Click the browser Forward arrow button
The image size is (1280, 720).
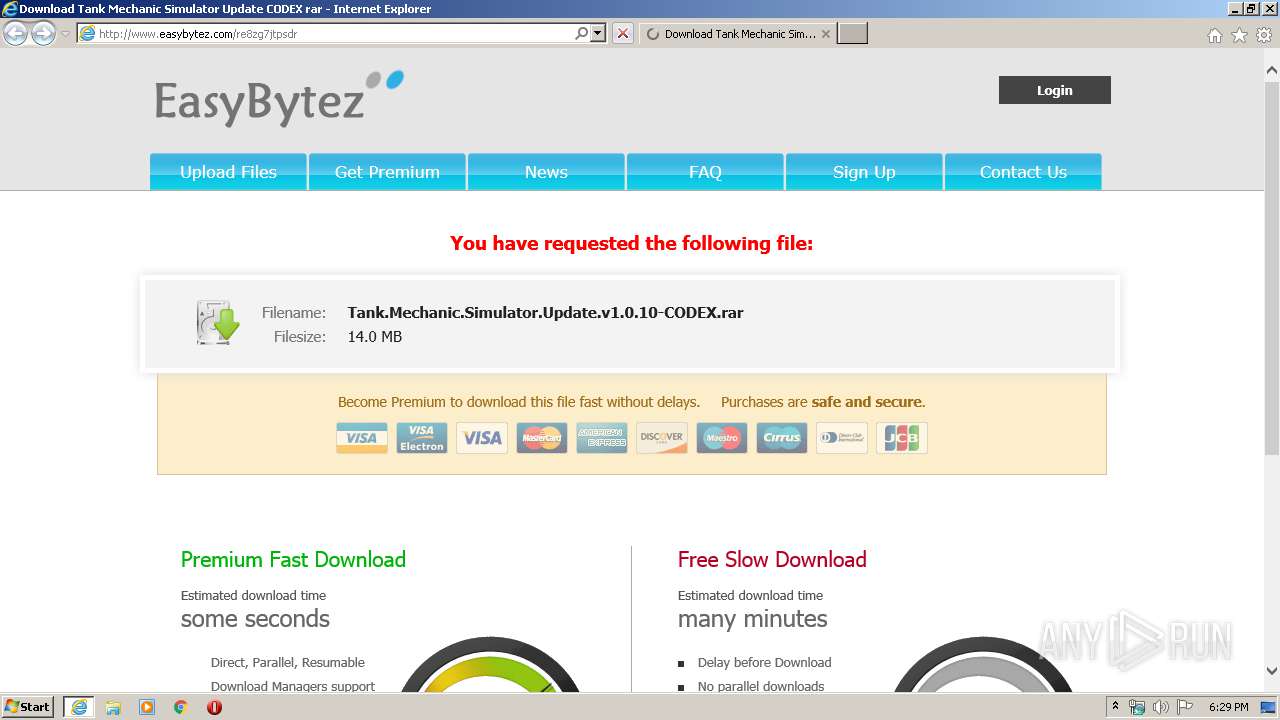pos(43,34)
